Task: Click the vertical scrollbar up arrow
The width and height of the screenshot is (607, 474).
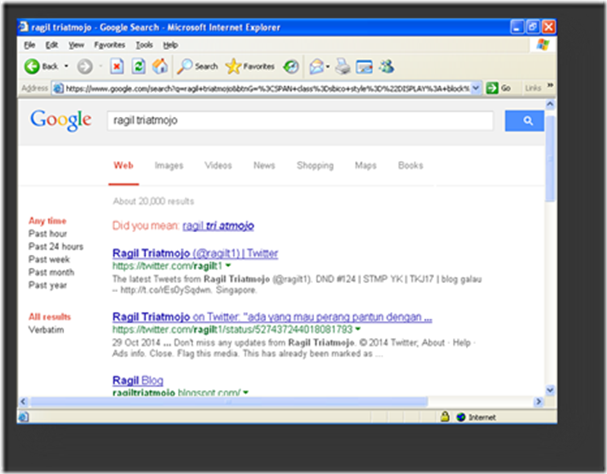Action: [550, 104]
